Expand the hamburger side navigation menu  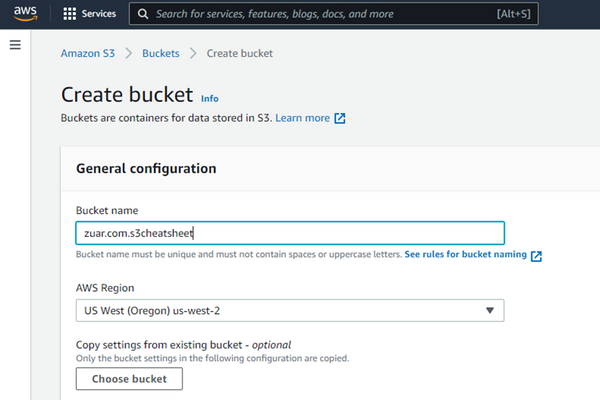[15, 46]
